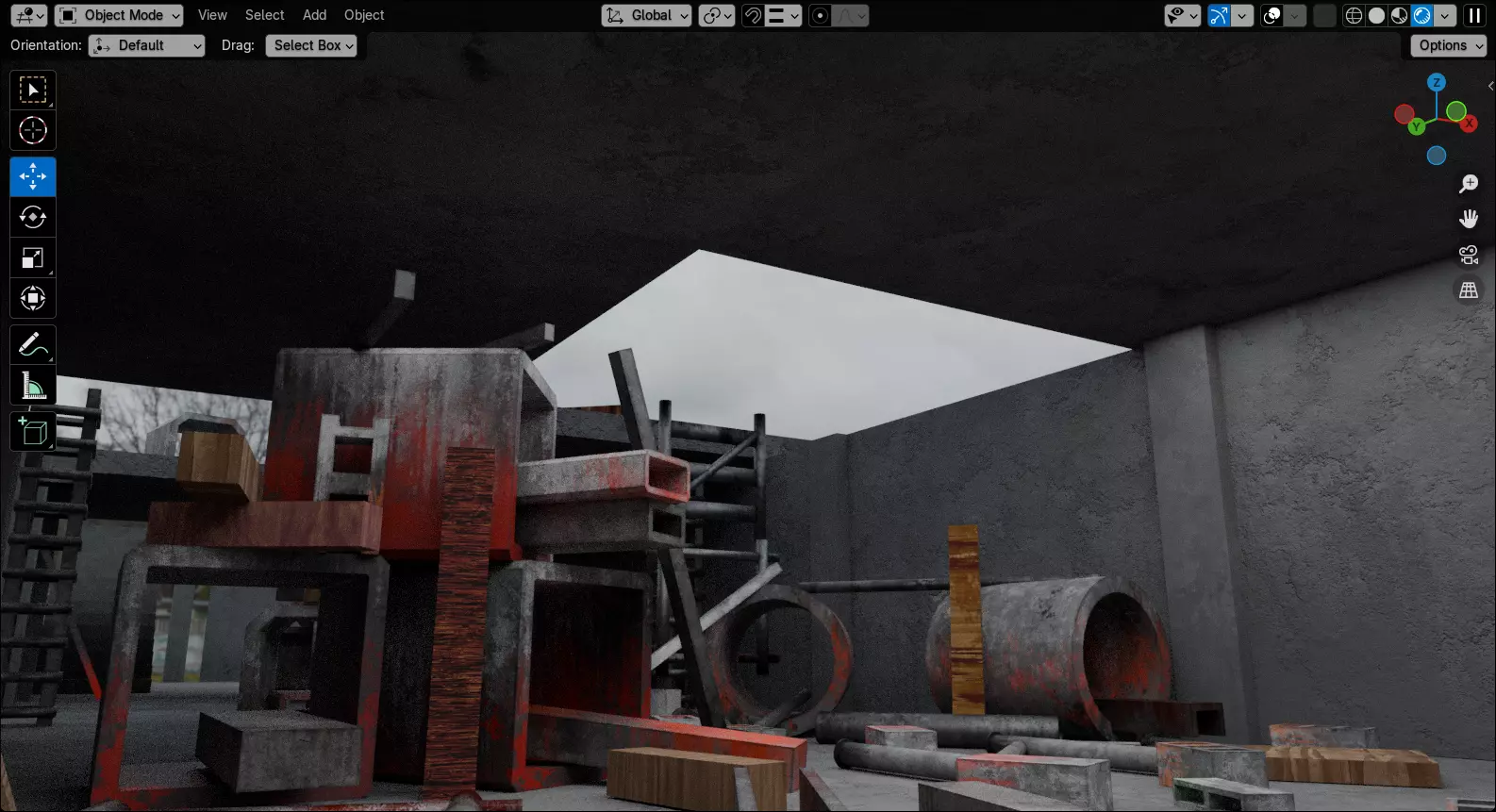Toggle snapping magnet icon
The image size is (1496, 812).
753,15
